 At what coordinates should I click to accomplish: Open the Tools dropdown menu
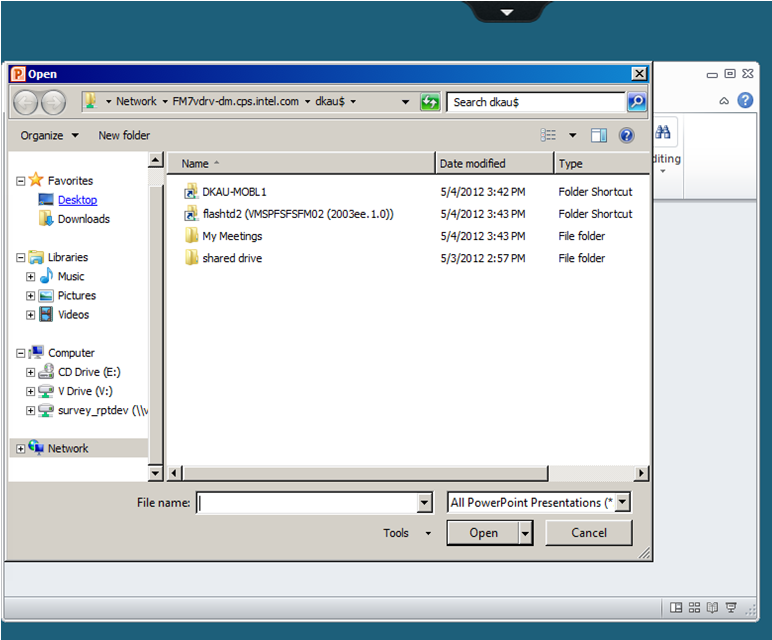coord(403,533)
